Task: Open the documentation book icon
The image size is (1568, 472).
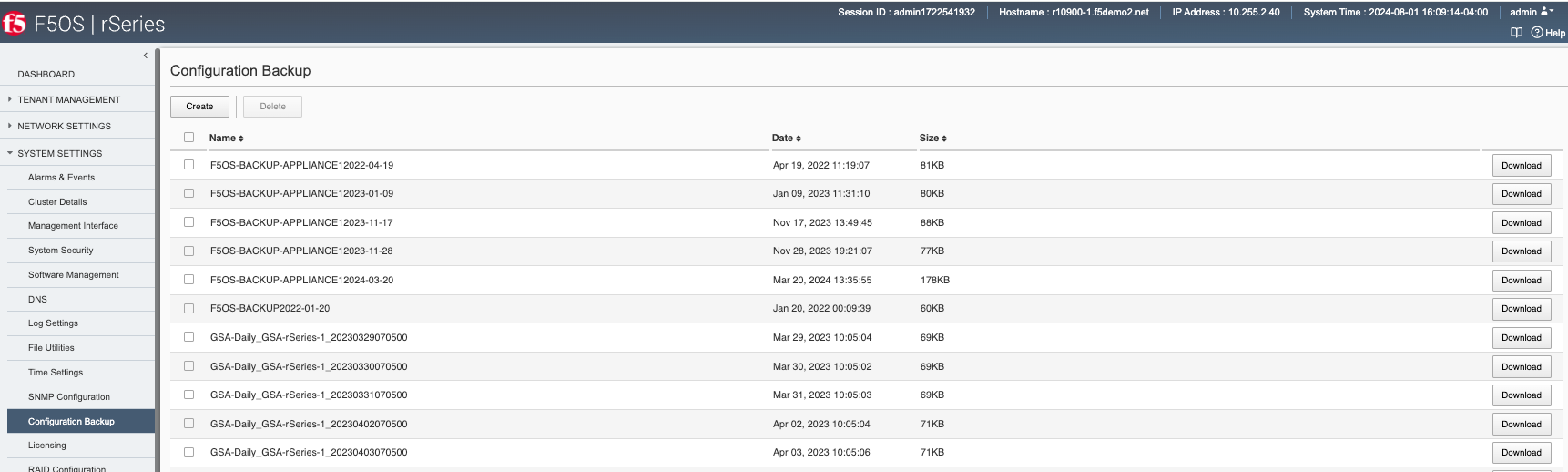Action: tap(1516, 33)
